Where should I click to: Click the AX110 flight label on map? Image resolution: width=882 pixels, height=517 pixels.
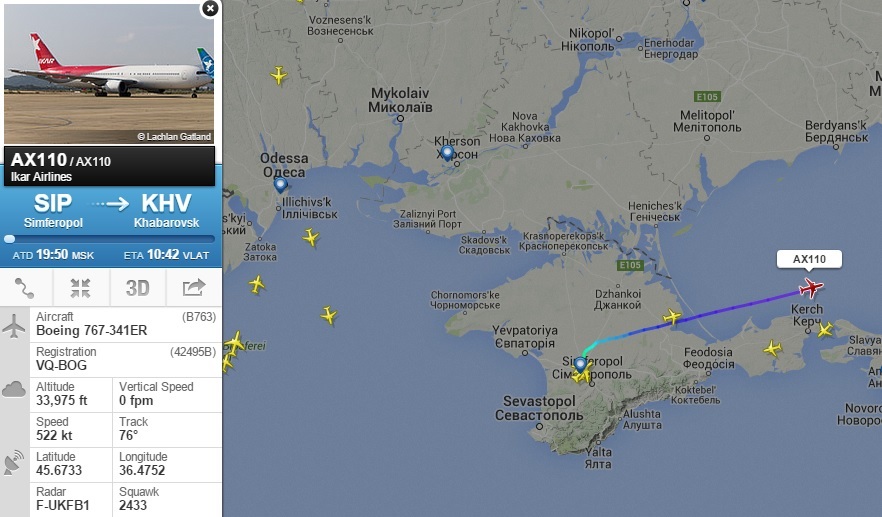tap(809, 259)
